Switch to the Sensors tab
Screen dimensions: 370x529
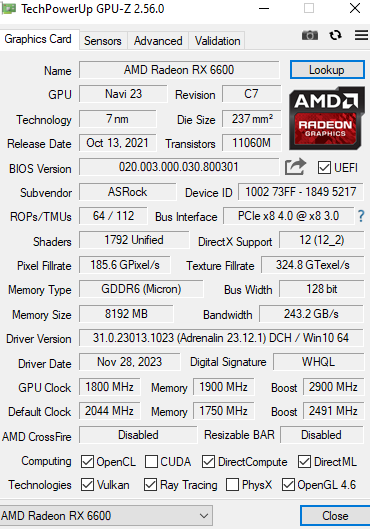coord(103,41)
